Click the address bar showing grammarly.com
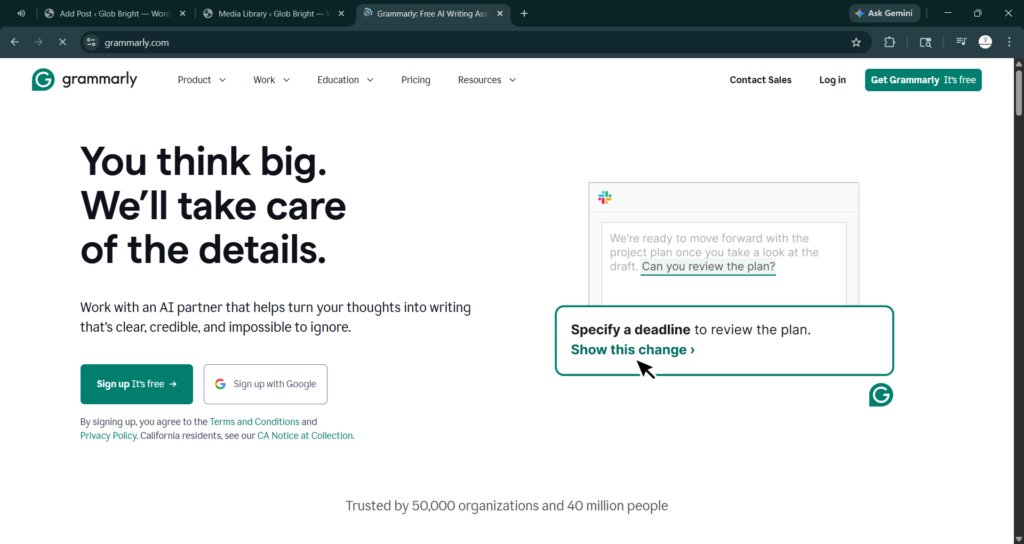Viewport: 1024px width, 544px height. pos(450,42)
